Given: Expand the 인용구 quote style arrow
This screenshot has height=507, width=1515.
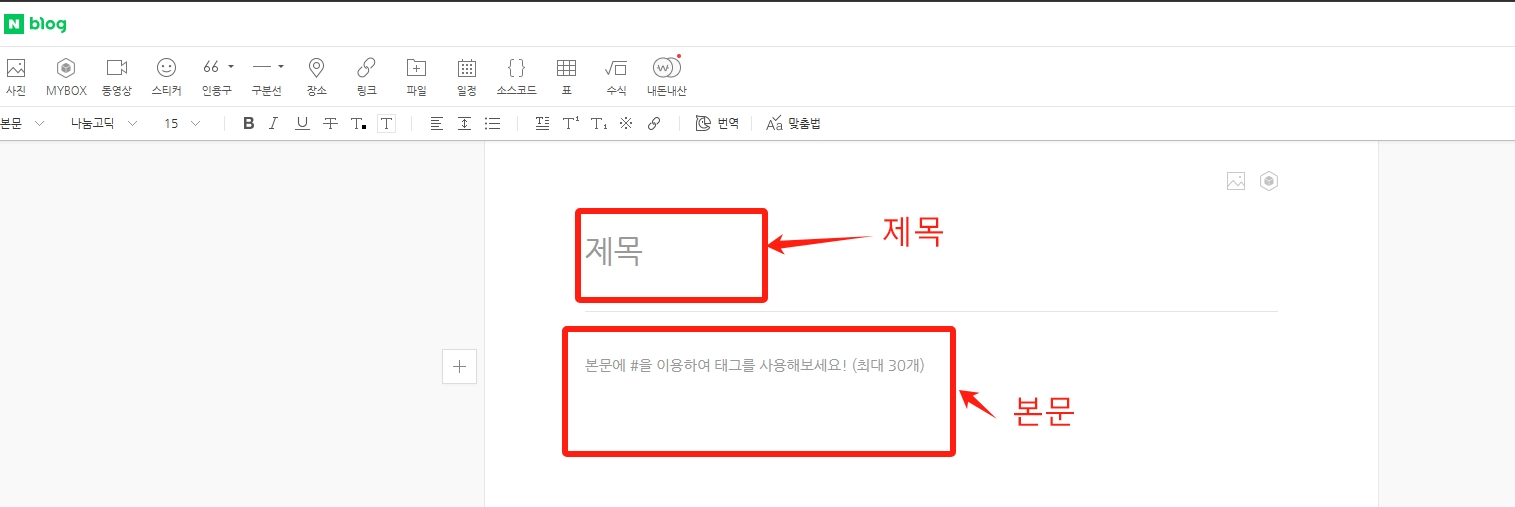Looking at the screenshot, I should coord(231,67).
